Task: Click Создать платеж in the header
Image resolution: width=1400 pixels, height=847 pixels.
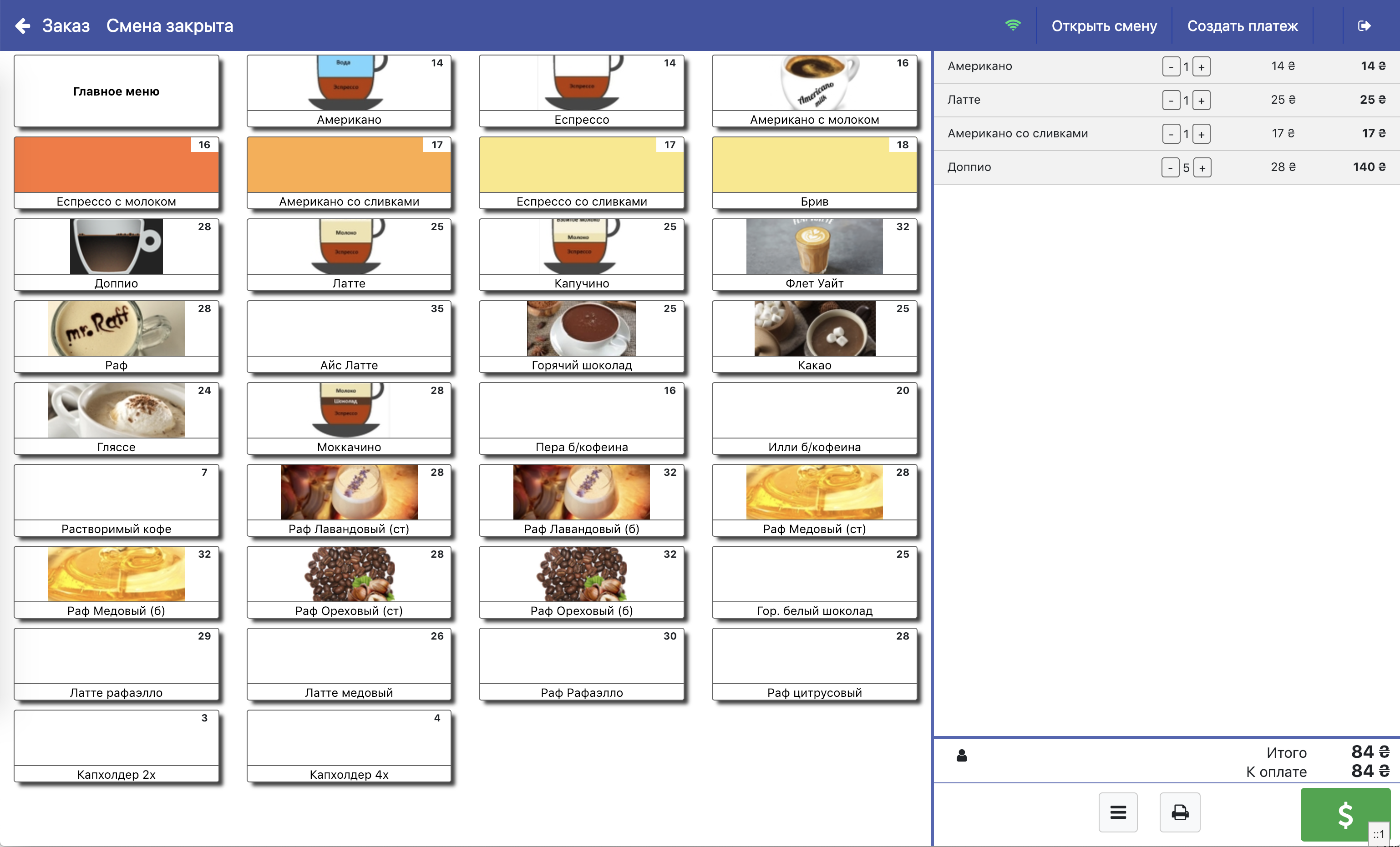Action: (x=1242, y=25)
